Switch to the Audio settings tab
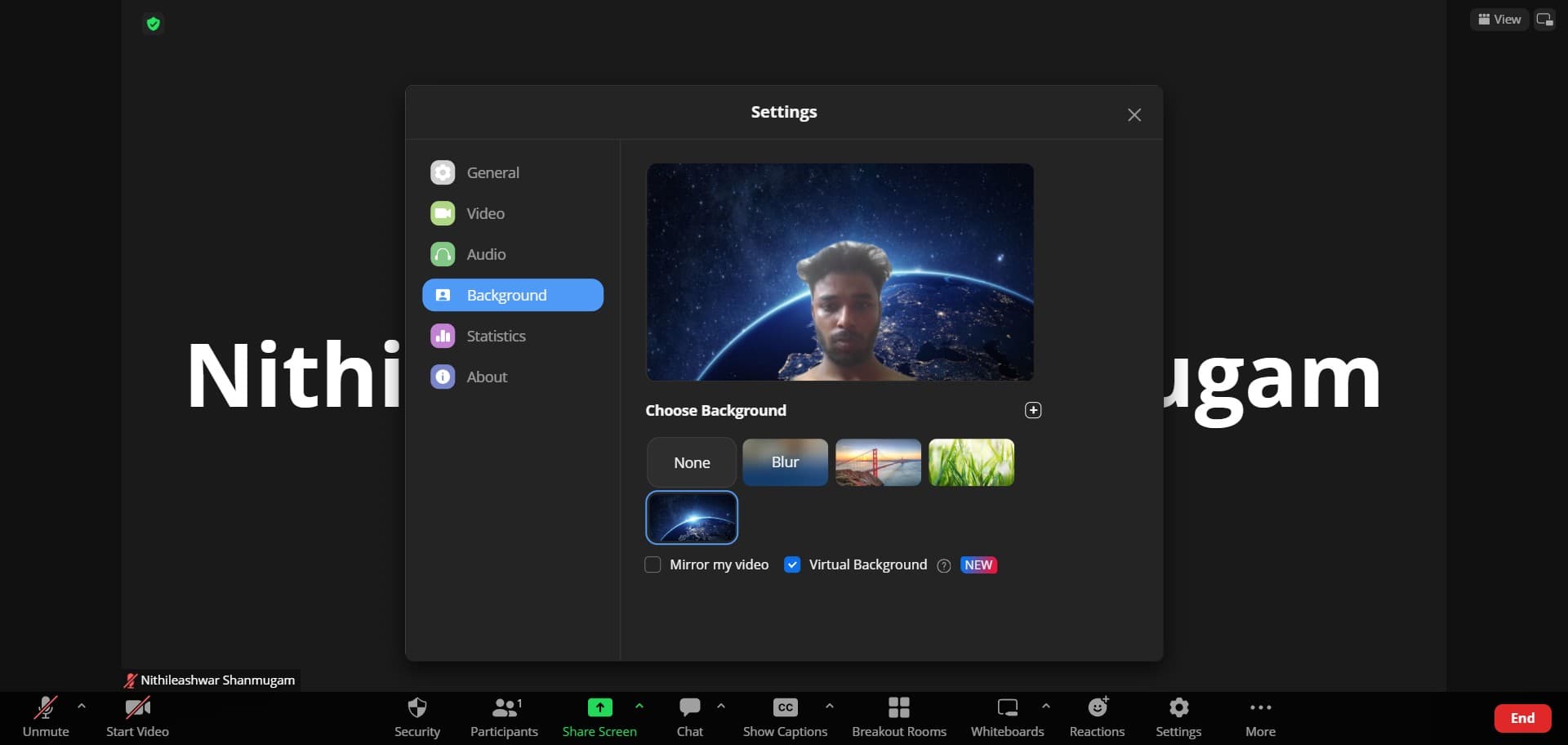Screen dimensions: 1568x745 486,255
